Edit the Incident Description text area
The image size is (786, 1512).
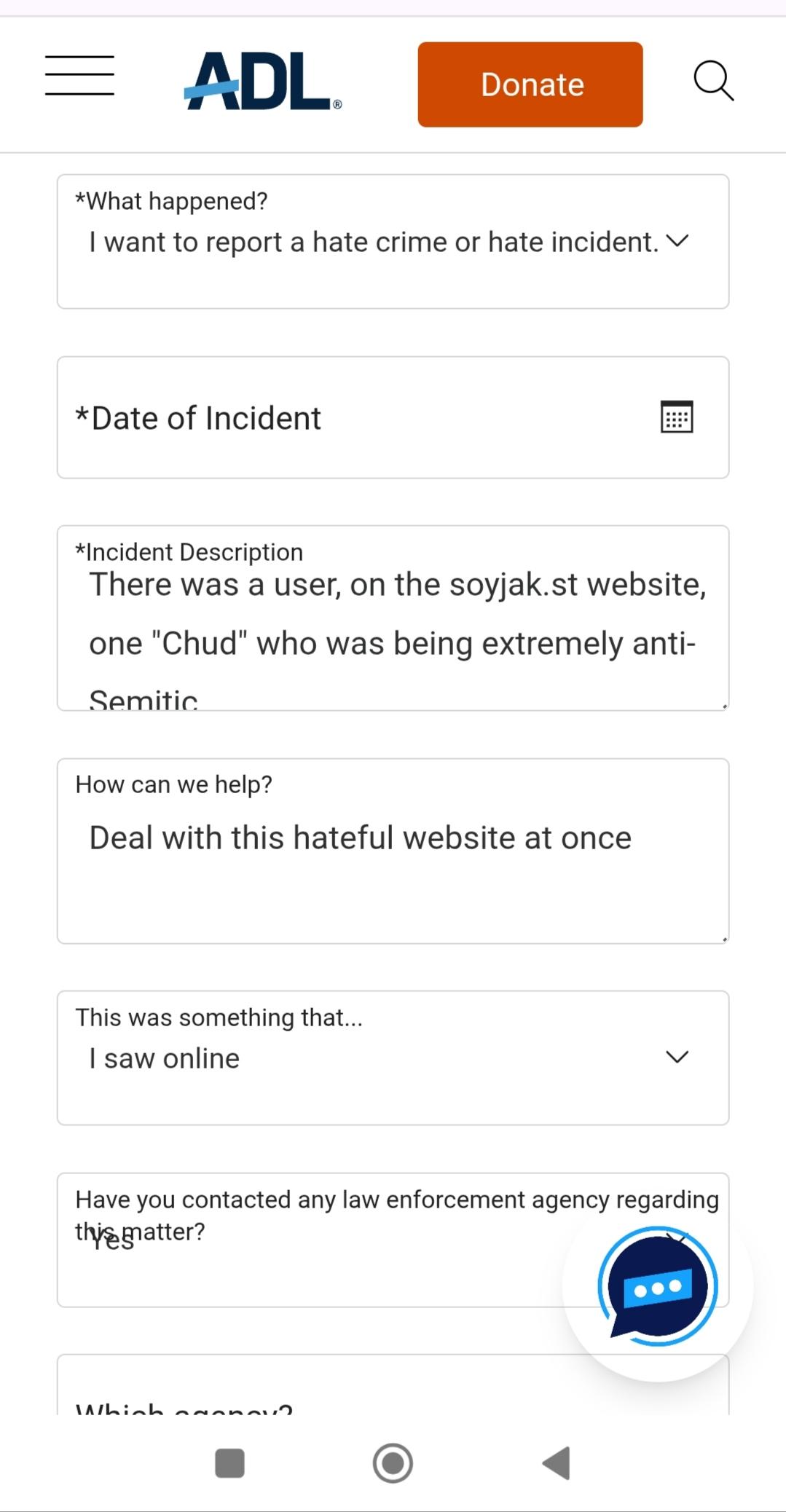click(393, 618)
